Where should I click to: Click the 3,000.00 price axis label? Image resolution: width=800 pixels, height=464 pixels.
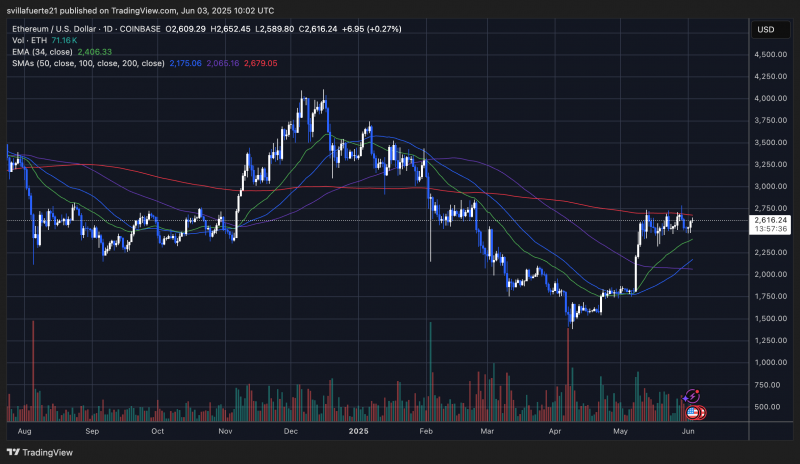tap(770, 186)
